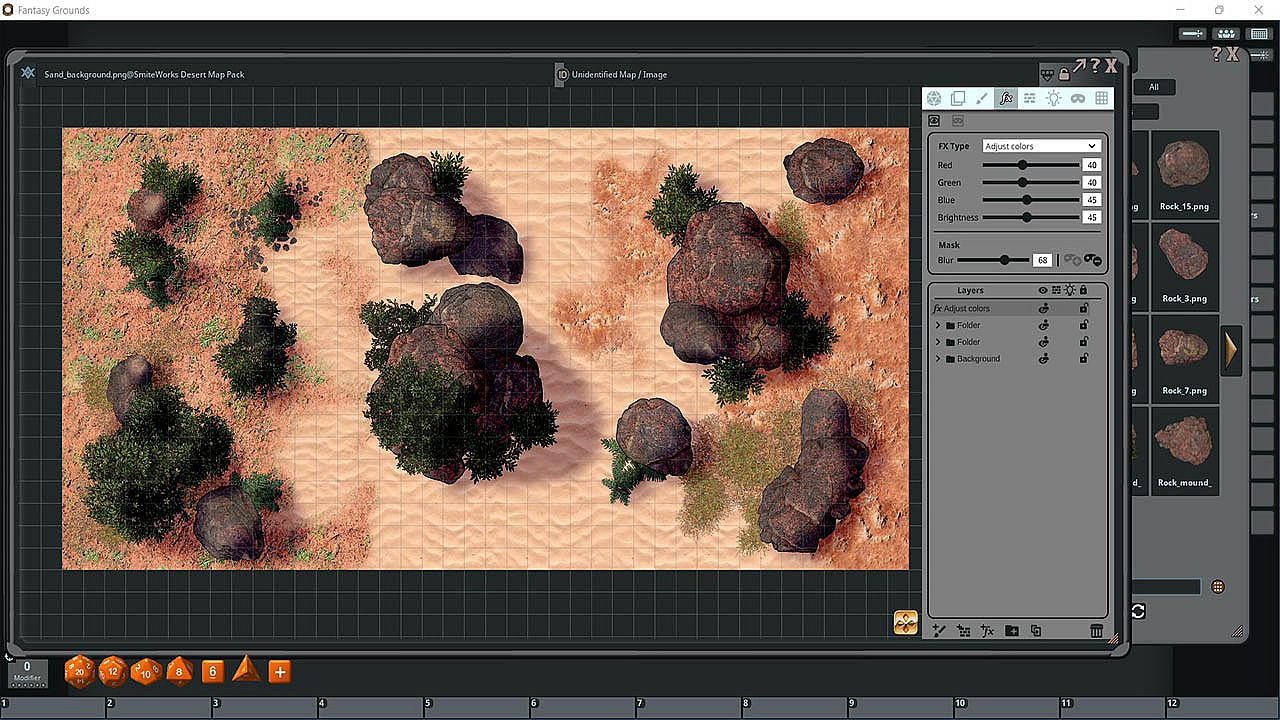Select the Rock_15.png thumbnail
Screen dimensions: 1280x720
pos(1184,172)
